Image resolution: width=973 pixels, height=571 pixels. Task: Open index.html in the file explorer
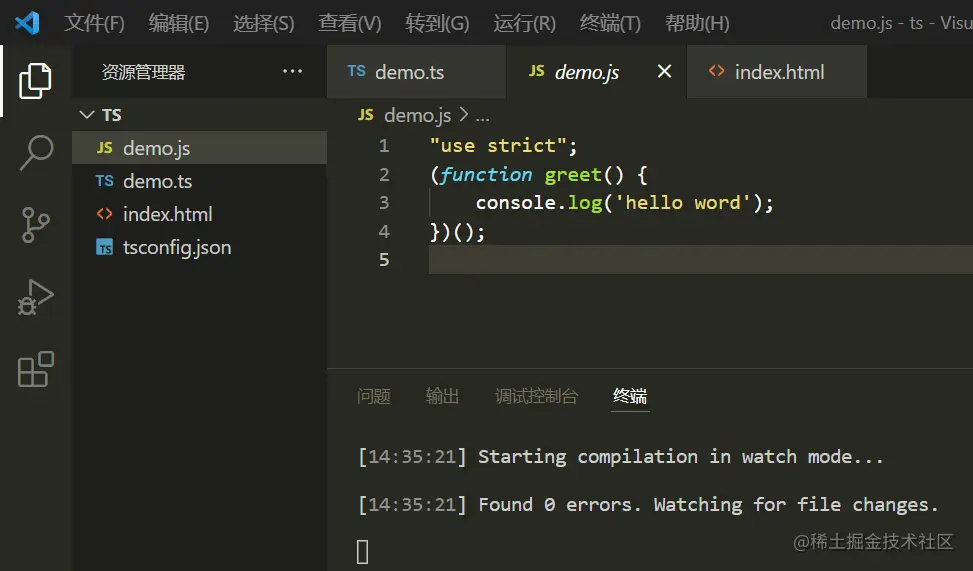[x=199, y=214]
